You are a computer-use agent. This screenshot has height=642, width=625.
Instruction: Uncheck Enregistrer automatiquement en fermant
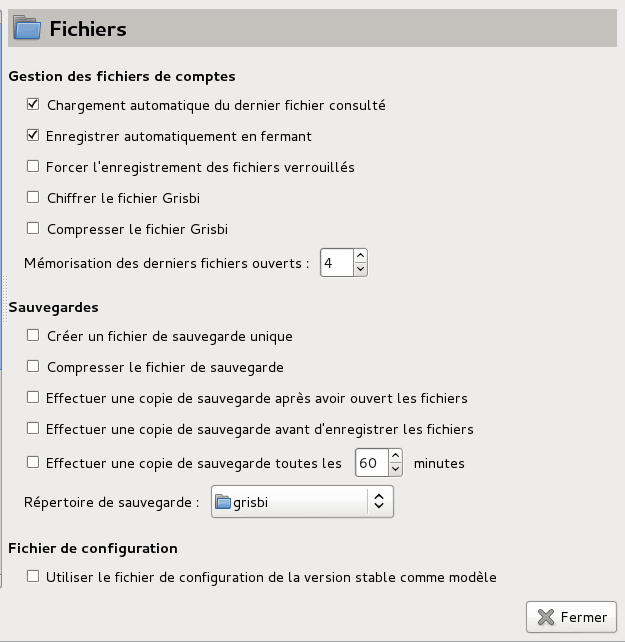pos(33,136)
